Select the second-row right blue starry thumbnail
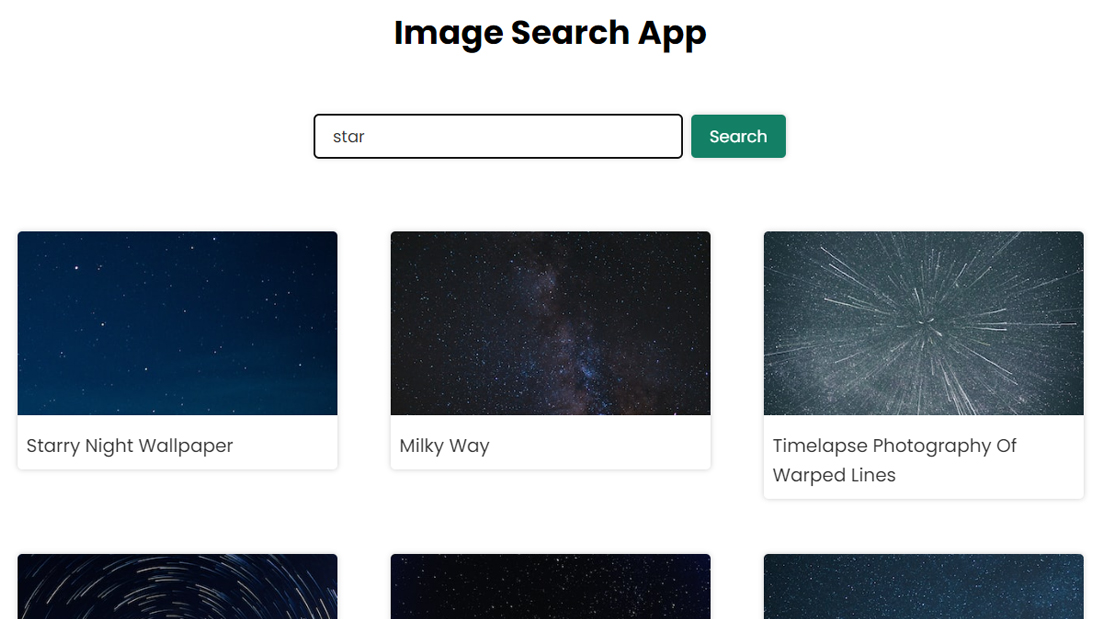The height and width of the screenshot is (619, 1100). (x=923, y=587)
